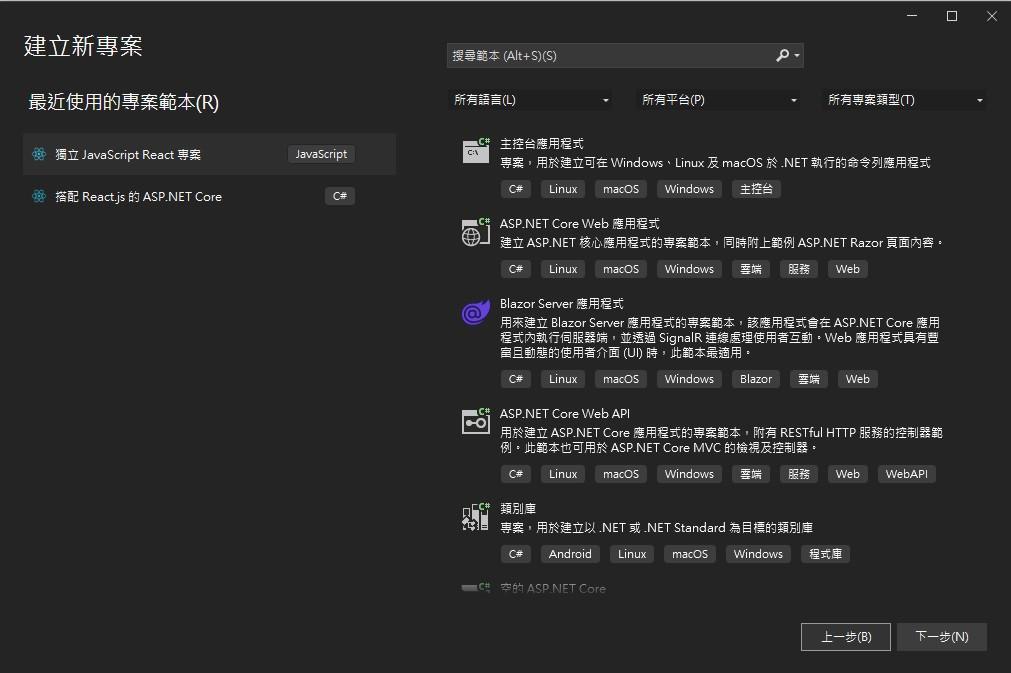Click the Blazor Server template description text
This screenshot has width=1011, height=673.
click(720, 338)
